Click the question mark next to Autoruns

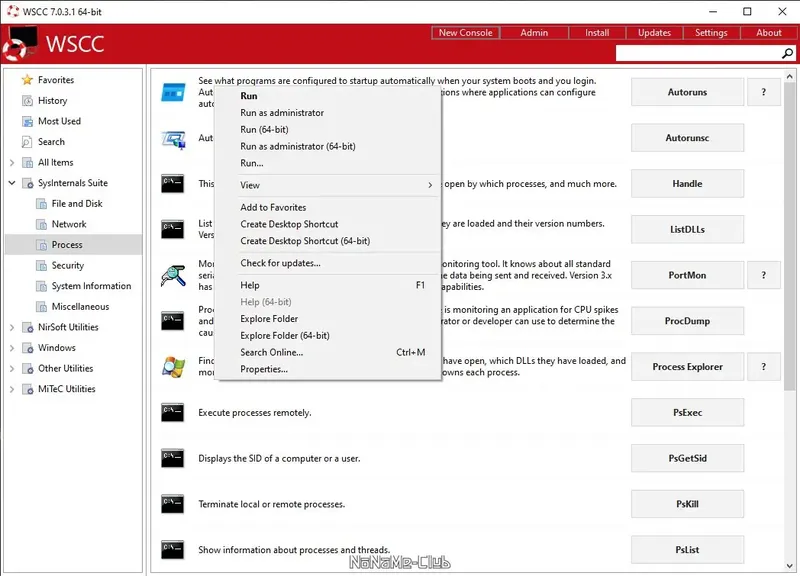[x=764, y=91]
